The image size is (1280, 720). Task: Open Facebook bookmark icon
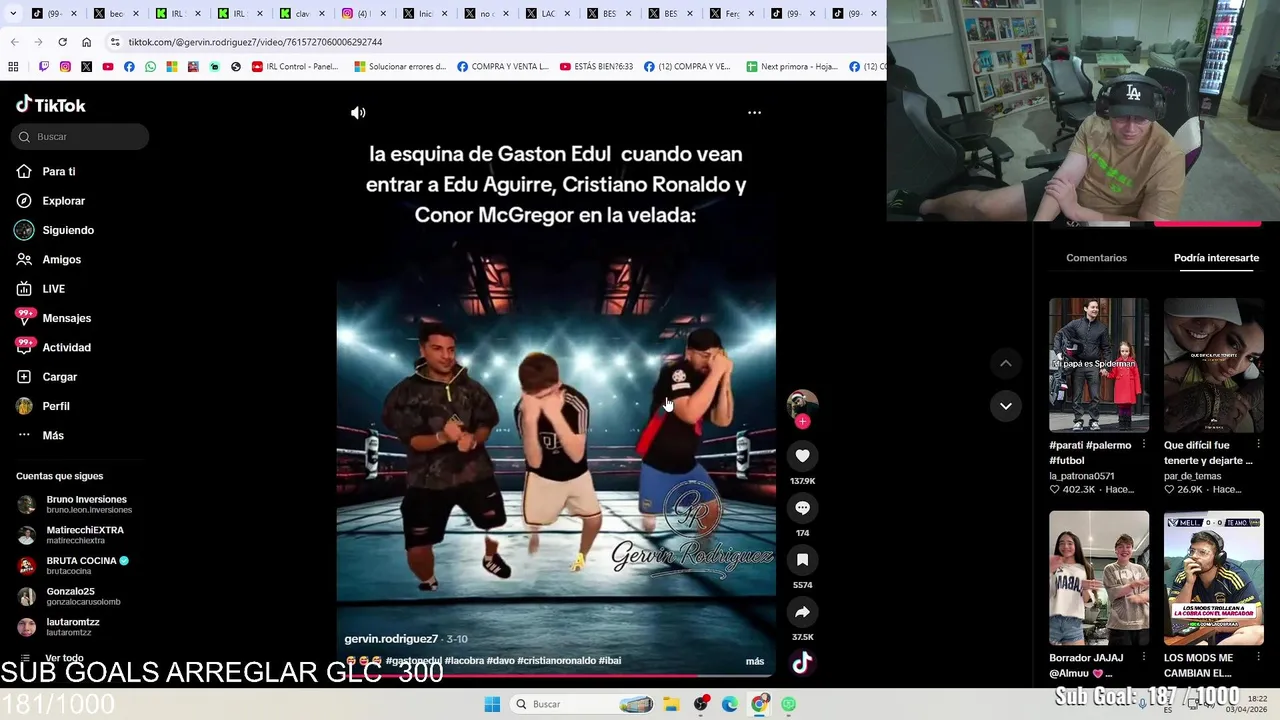click(129, 67)
